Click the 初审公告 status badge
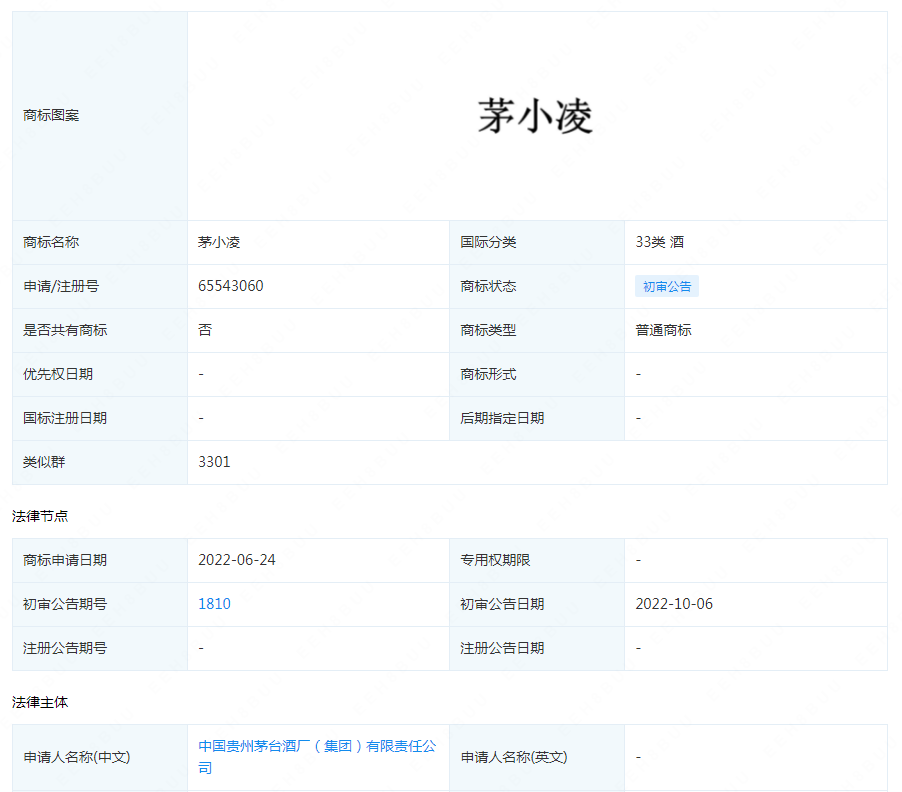Viewport: 902px width, 792px height. point(667,286)
